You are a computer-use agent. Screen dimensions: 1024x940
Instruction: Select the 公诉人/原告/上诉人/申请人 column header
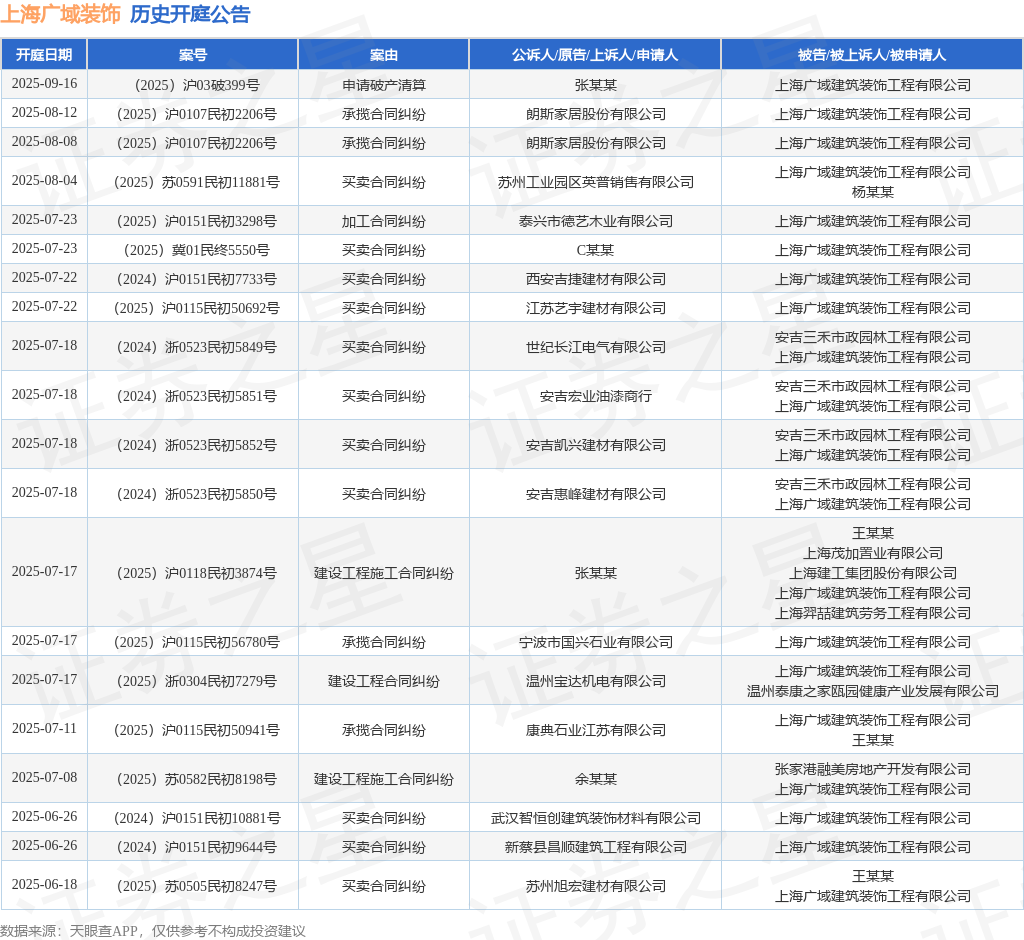point(595,55)
